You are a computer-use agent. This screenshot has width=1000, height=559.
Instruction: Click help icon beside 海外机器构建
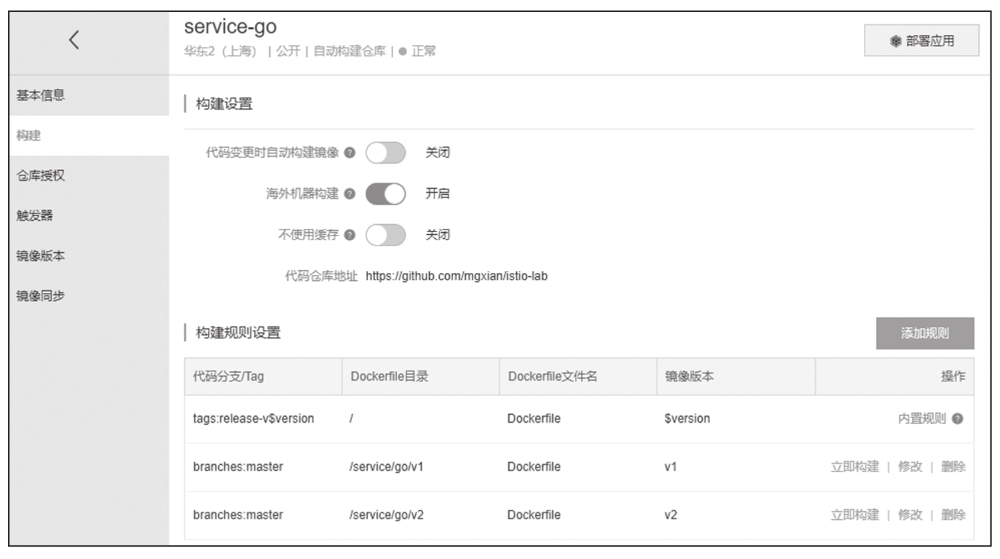click(350, 194)
